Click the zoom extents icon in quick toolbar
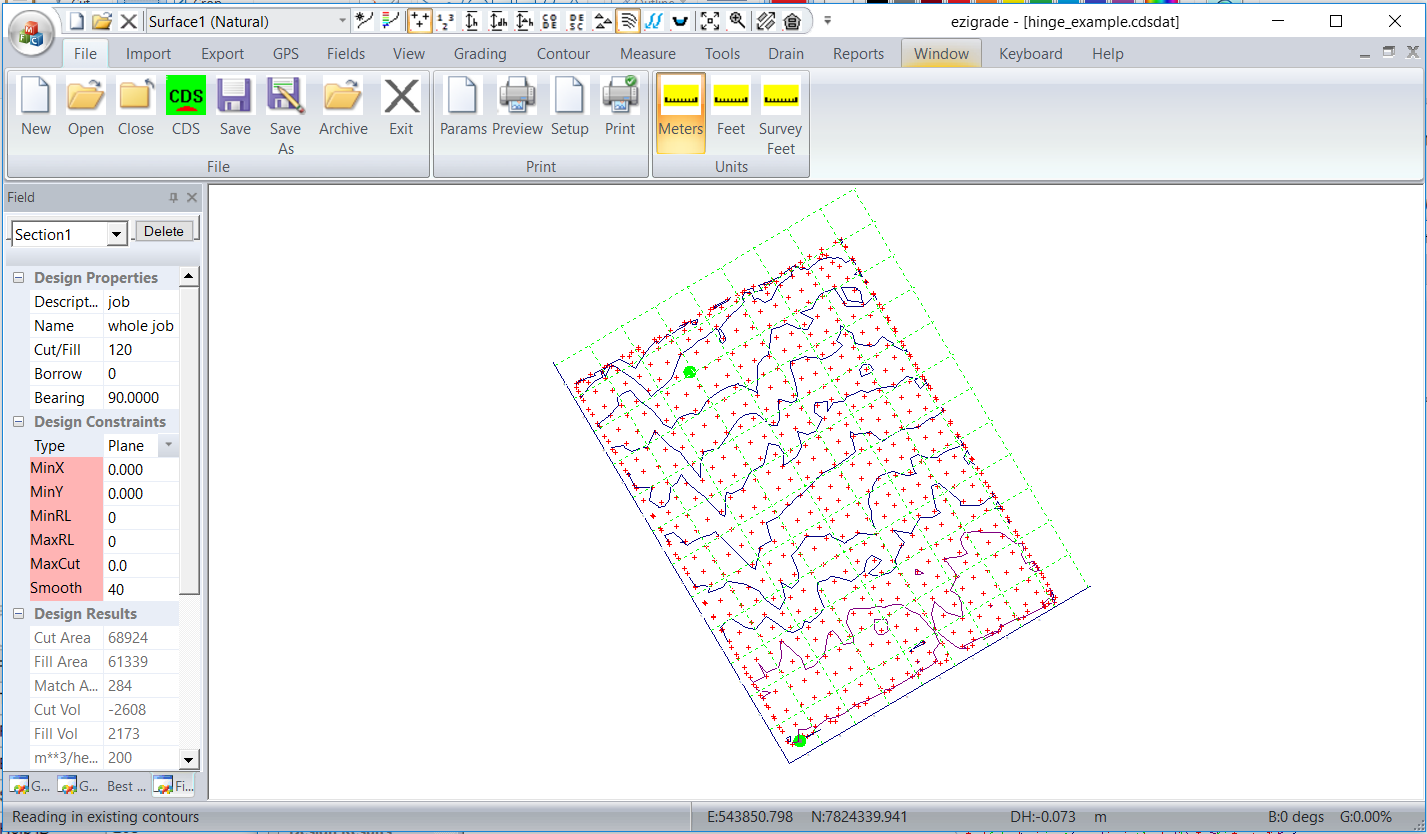The image size is (1427, 834). [x=709, y=20]
